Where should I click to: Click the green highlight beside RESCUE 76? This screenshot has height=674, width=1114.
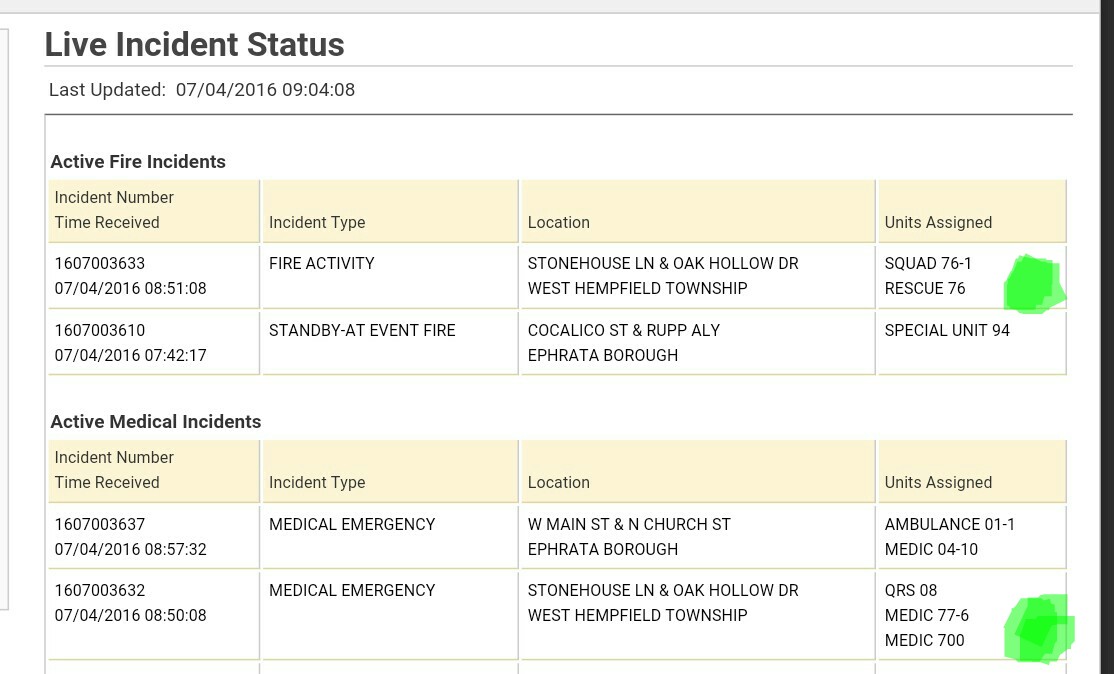pyautogui.click(x=1032, y=284)
